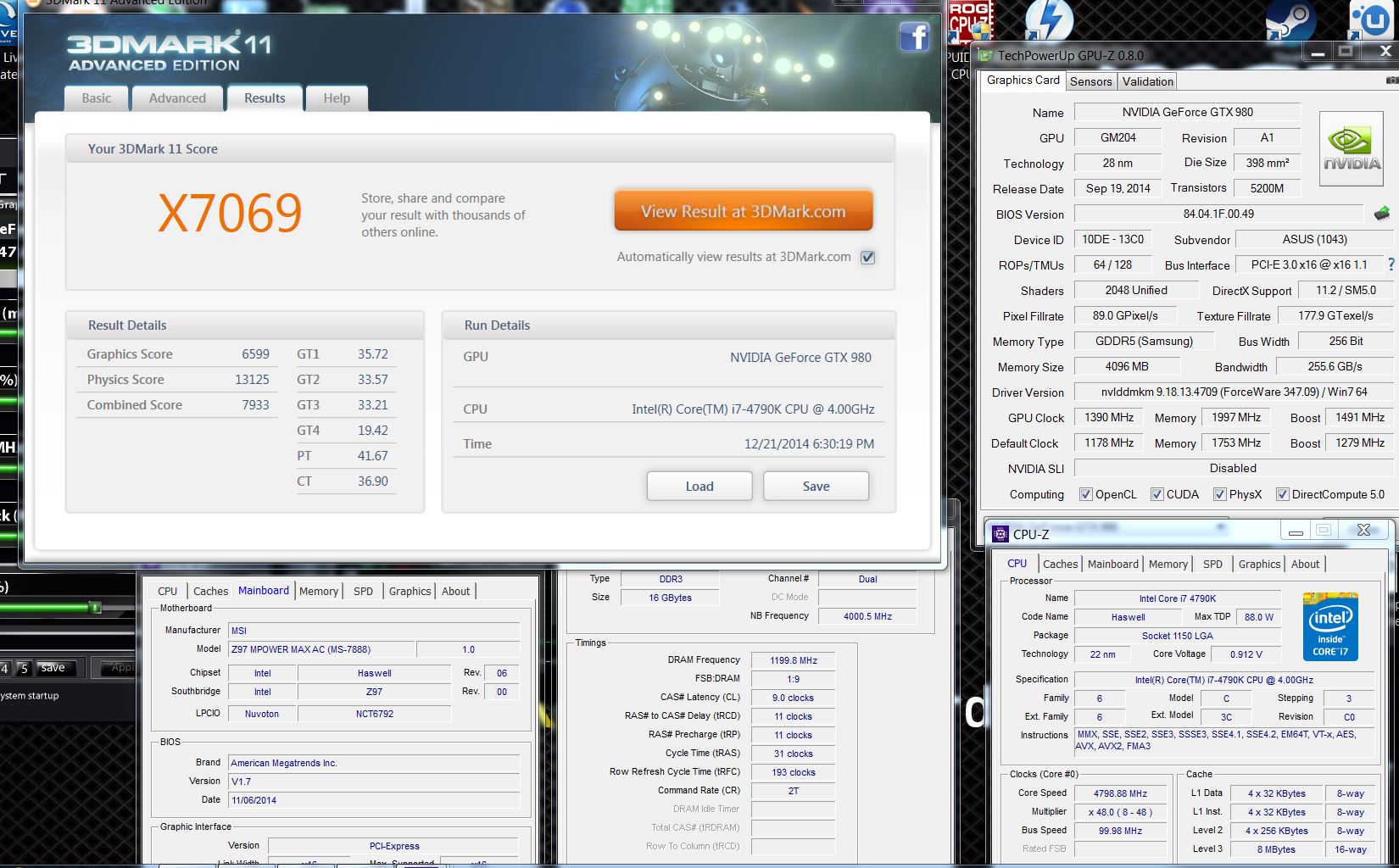Screen dimensions: 1399x868
Task: Click the NVIDIA SLI Disabled field
Action: (1233, 468)
